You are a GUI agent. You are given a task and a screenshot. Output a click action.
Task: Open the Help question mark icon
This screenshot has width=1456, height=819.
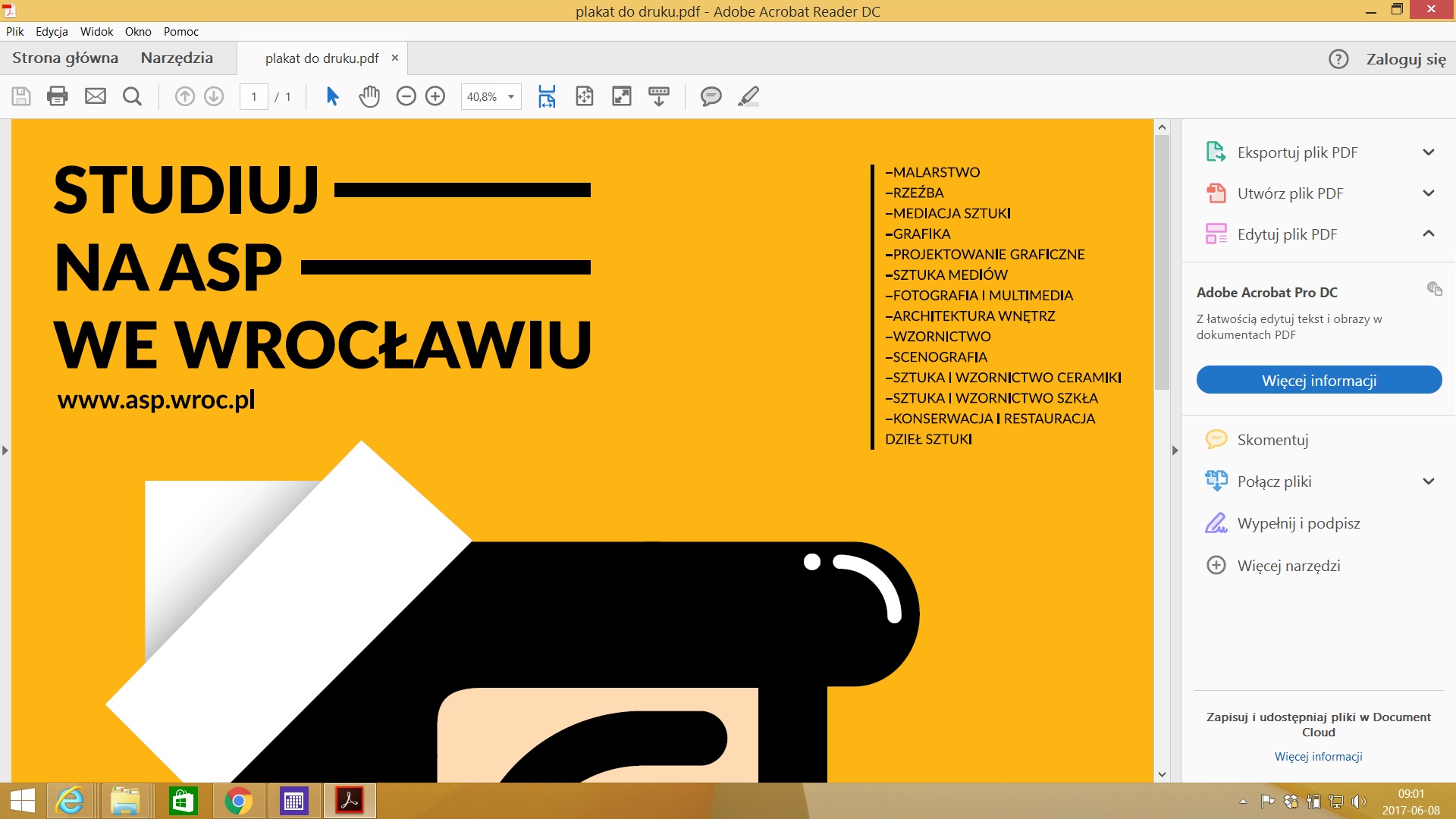tap(1338, 59)
